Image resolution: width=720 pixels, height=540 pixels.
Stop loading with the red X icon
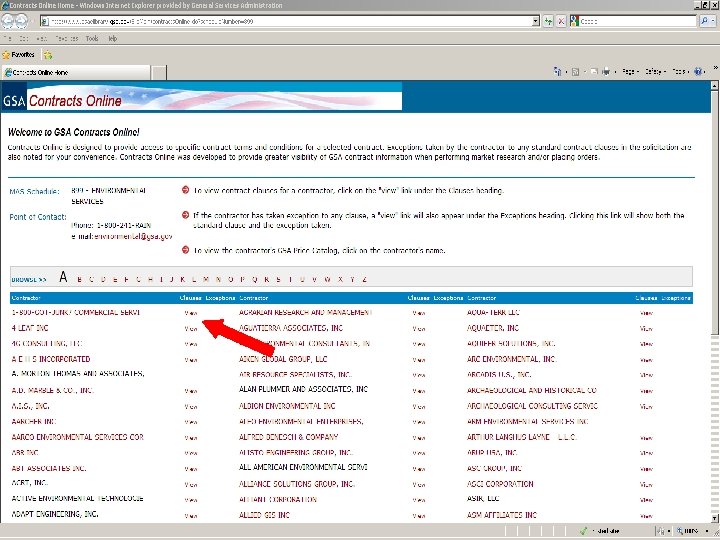coord(561,21)
